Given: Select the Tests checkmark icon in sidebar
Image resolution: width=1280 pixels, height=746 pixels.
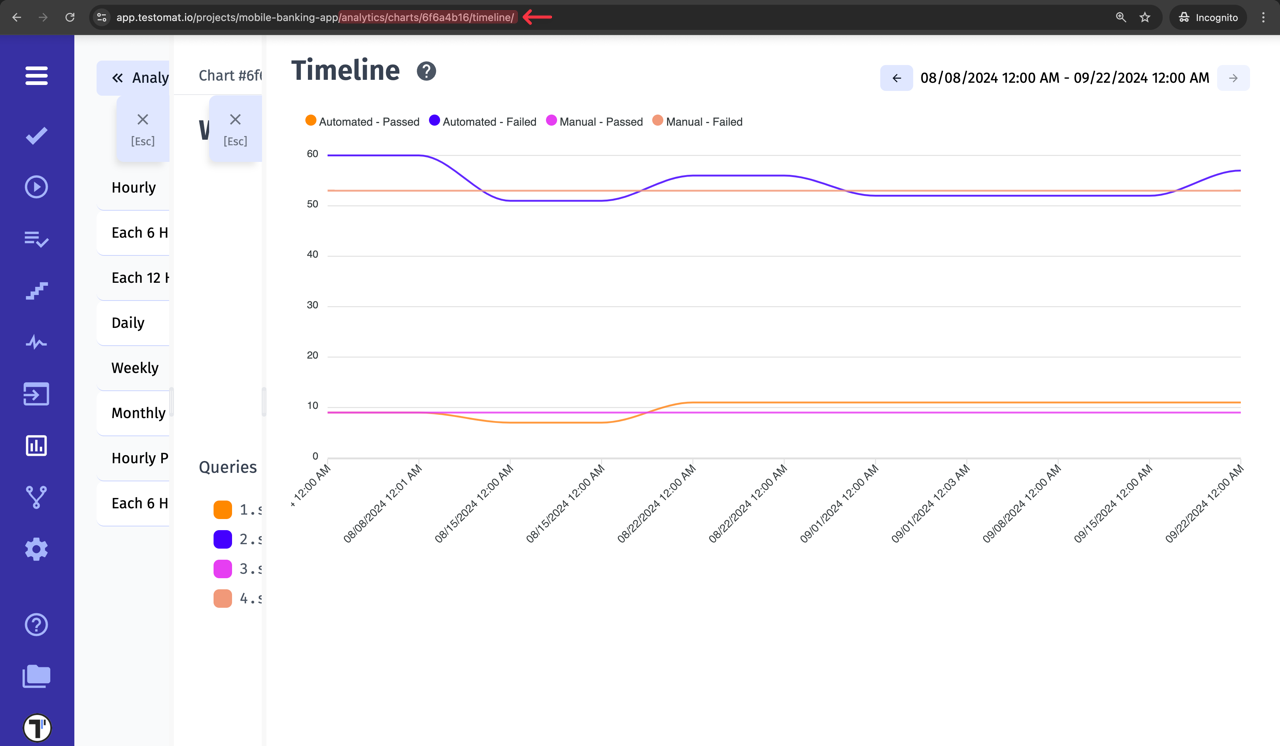Looking at the screenshot, I should [x=36, y=135].
